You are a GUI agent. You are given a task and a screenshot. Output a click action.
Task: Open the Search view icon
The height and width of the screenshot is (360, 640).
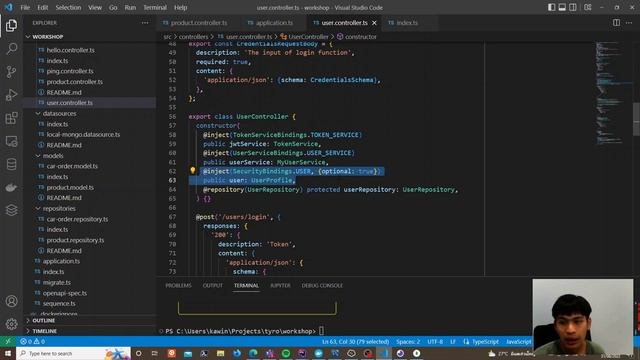click(x=11, y=49)
